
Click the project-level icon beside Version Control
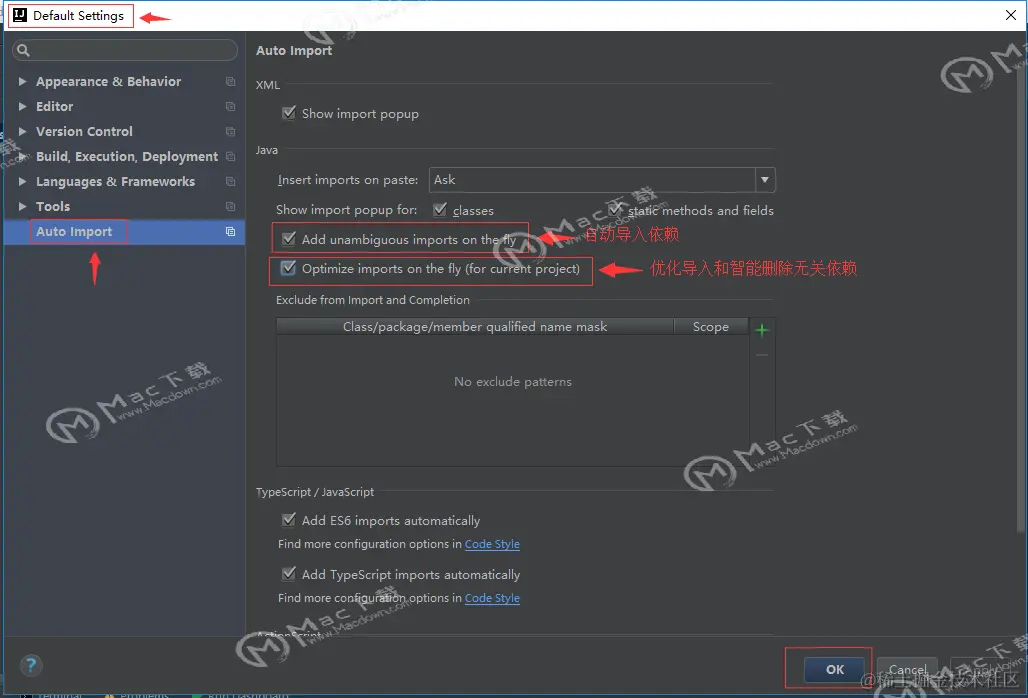(230, 131)
